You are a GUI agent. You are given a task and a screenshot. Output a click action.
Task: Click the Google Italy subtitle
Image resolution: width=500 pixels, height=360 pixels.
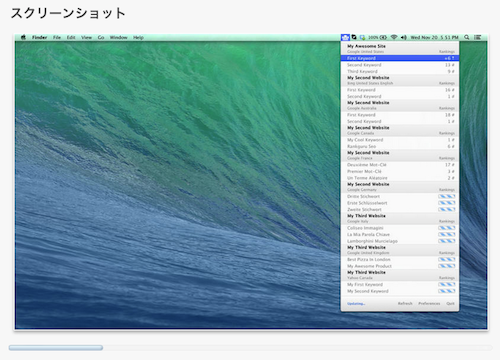pos(358,221)
